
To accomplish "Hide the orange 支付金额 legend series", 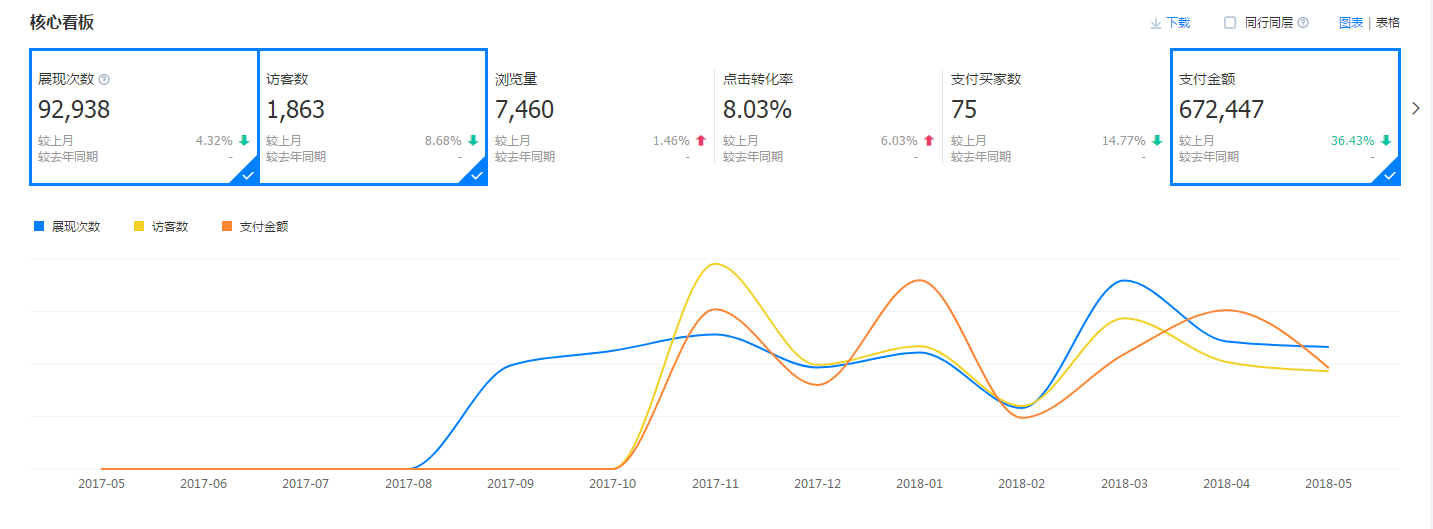I will (x=256, y=227).
